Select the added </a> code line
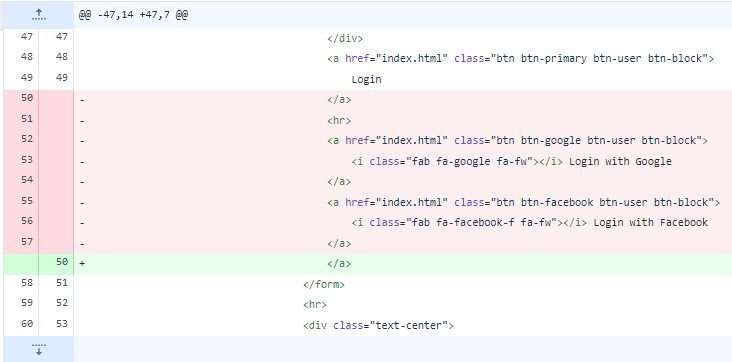Viewport: 732px width, 362px height. coord(339,264)
